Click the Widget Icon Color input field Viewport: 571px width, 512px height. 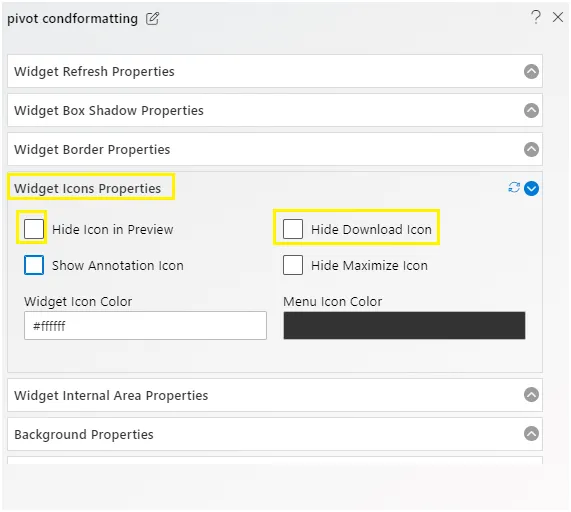click(x=145, y=326)
